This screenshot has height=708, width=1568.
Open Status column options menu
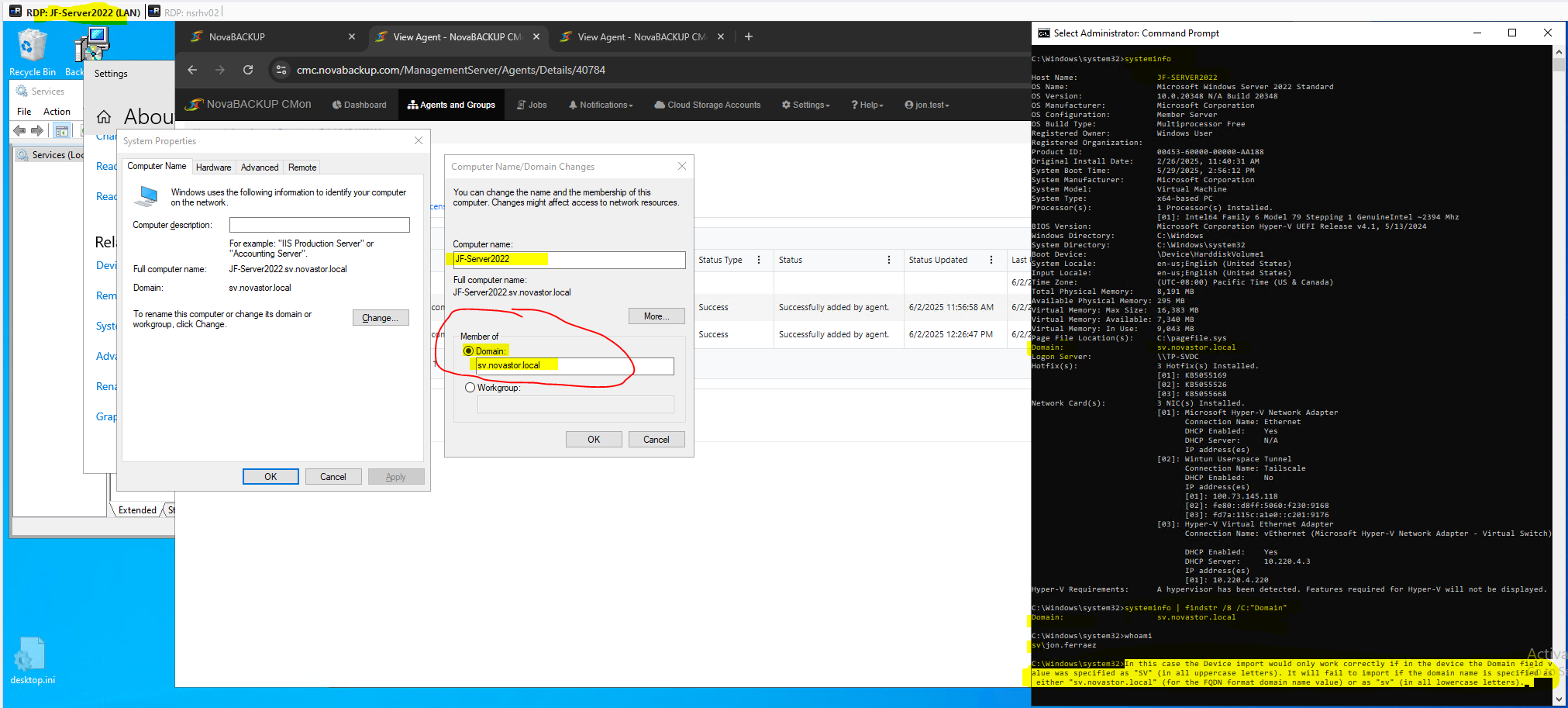(x=889, y=260)
